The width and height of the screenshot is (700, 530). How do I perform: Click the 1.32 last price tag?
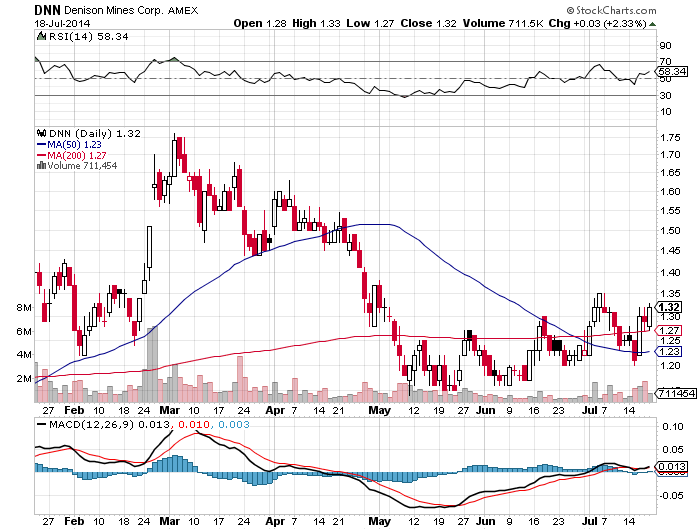[x=669, y=307]
